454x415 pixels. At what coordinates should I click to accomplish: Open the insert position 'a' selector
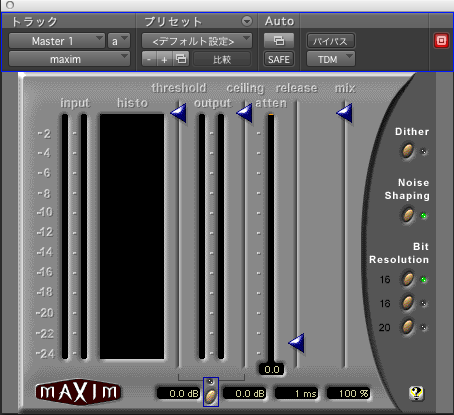coord(119,41)
